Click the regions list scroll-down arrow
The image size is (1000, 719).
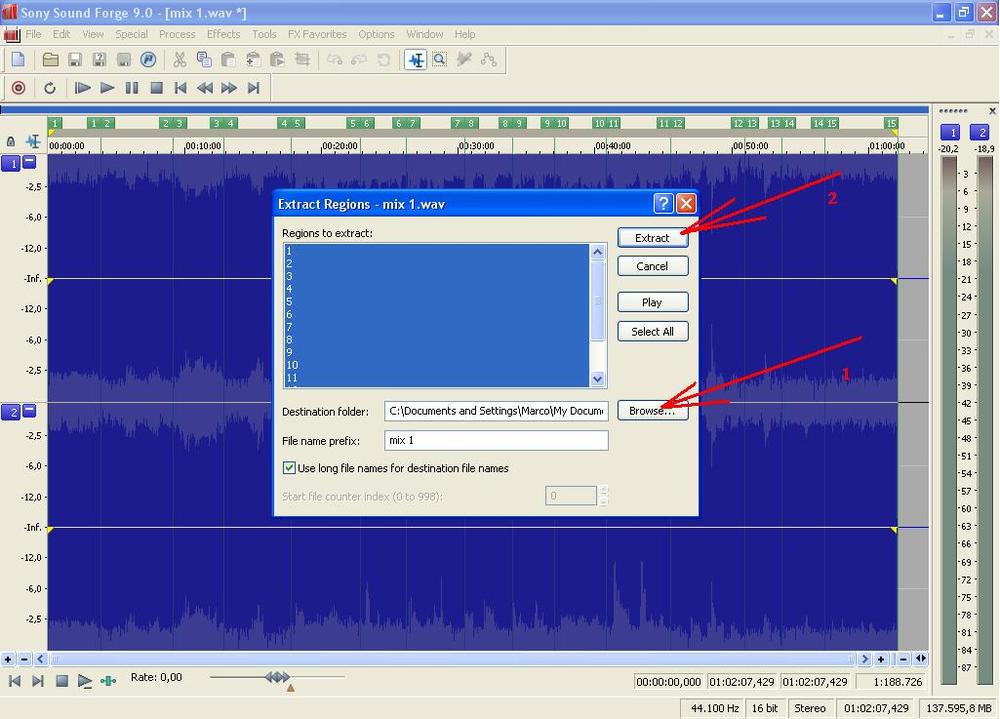(x=598, y=379)
